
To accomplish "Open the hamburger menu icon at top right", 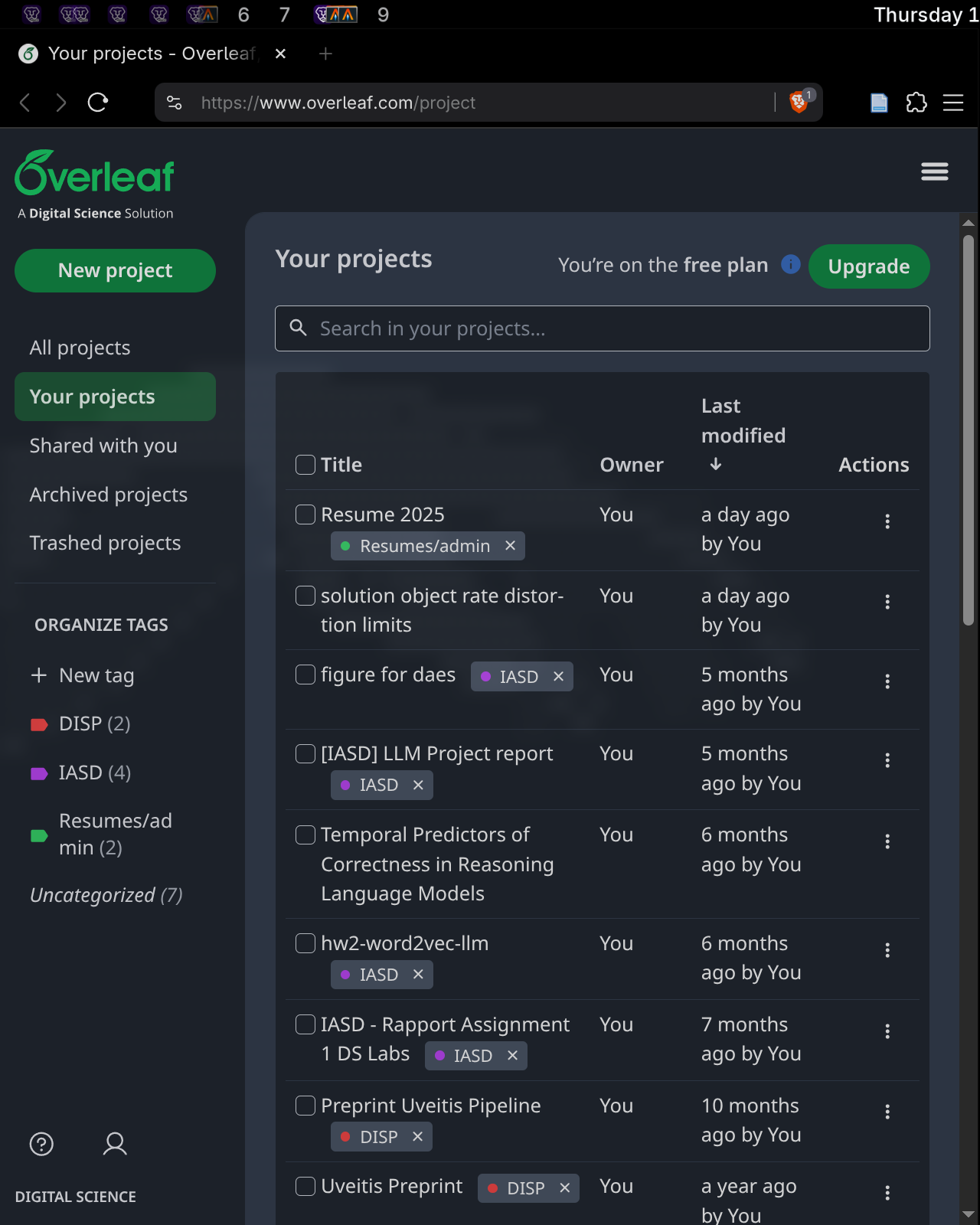I will tap(935, 171).
